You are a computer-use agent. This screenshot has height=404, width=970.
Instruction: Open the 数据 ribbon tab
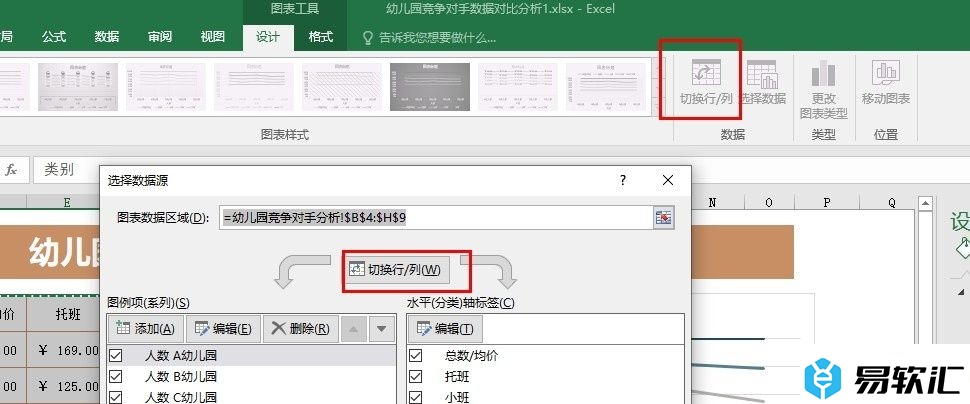pyautogui.click(x=107, y=37)
